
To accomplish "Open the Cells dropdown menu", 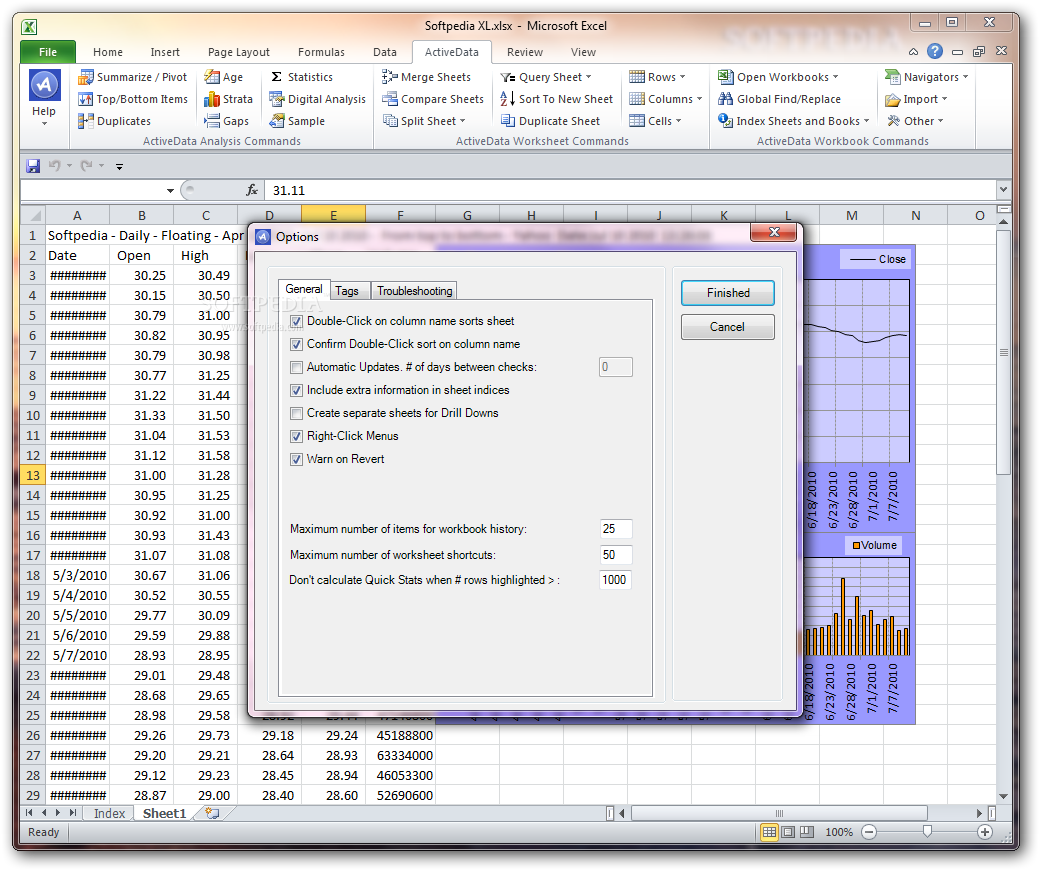I will (655, 121).
